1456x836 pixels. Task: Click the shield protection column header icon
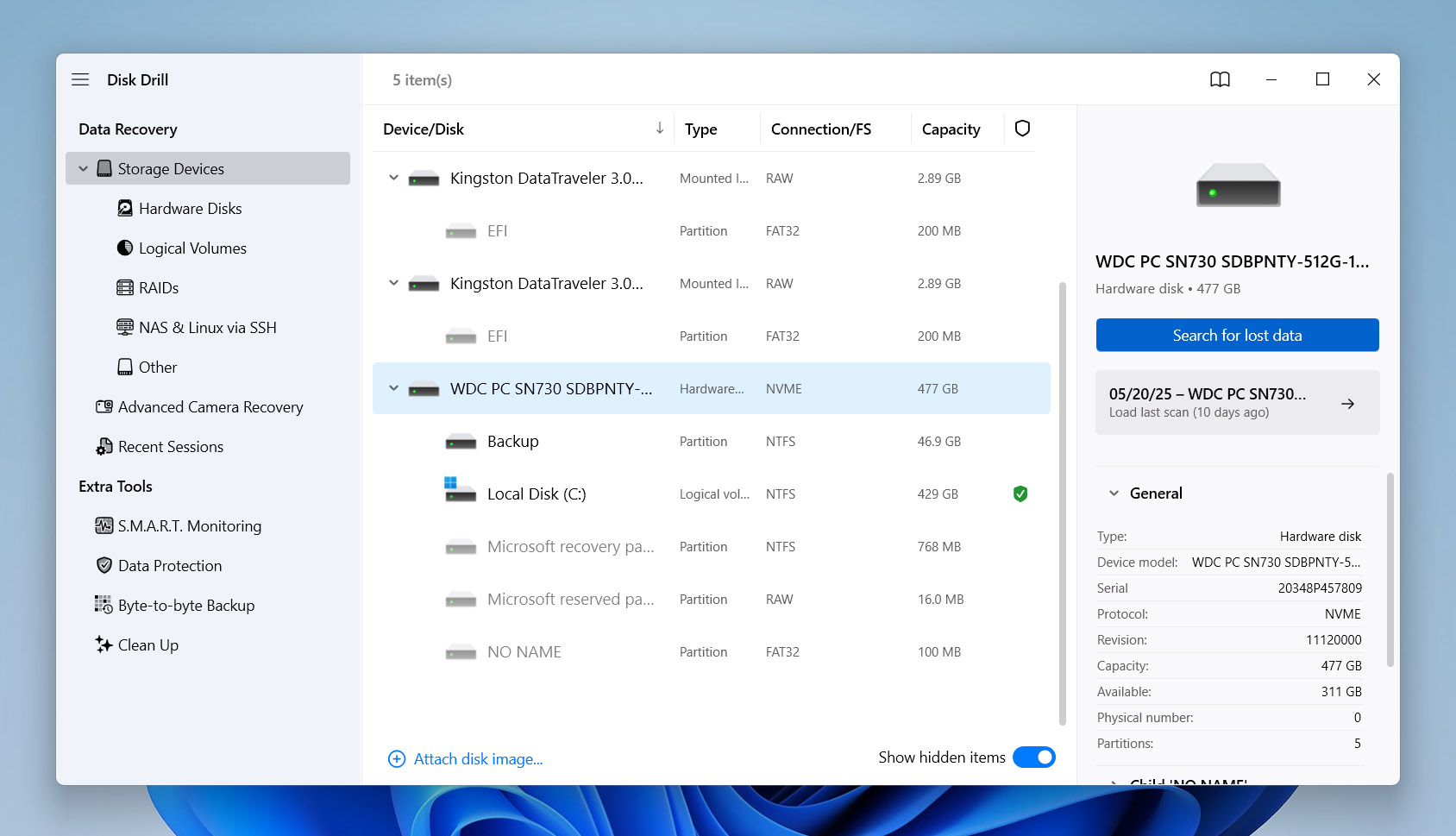[1022, 129]
